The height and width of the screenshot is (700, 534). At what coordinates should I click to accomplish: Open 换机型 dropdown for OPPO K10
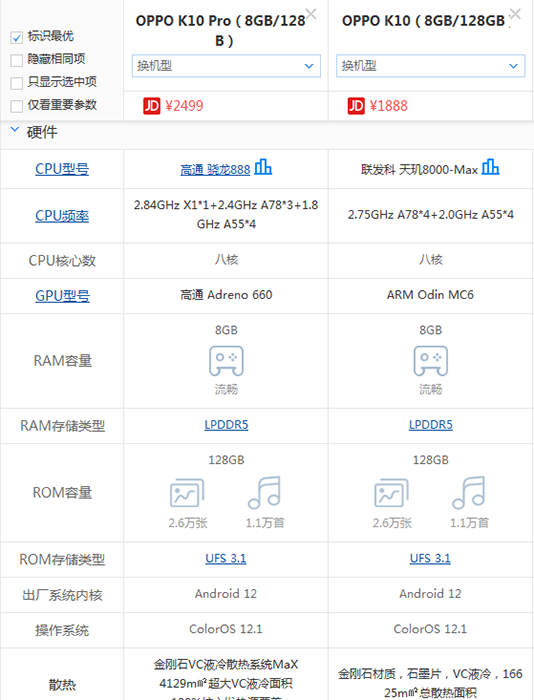(x=430, y=66)
